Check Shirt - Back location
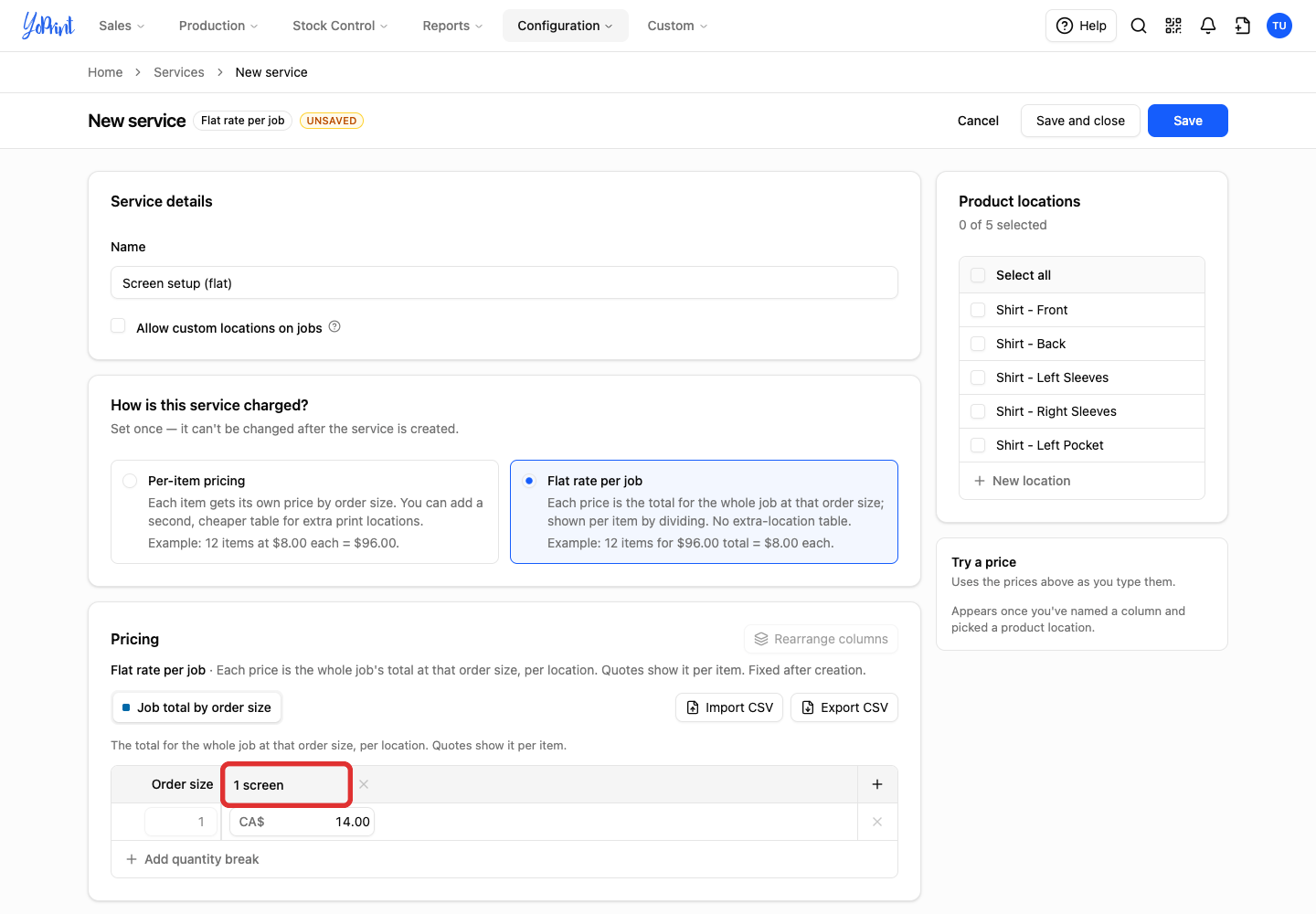The width and height of the screenshot is (1316, 914). click(x=978, y=344)
